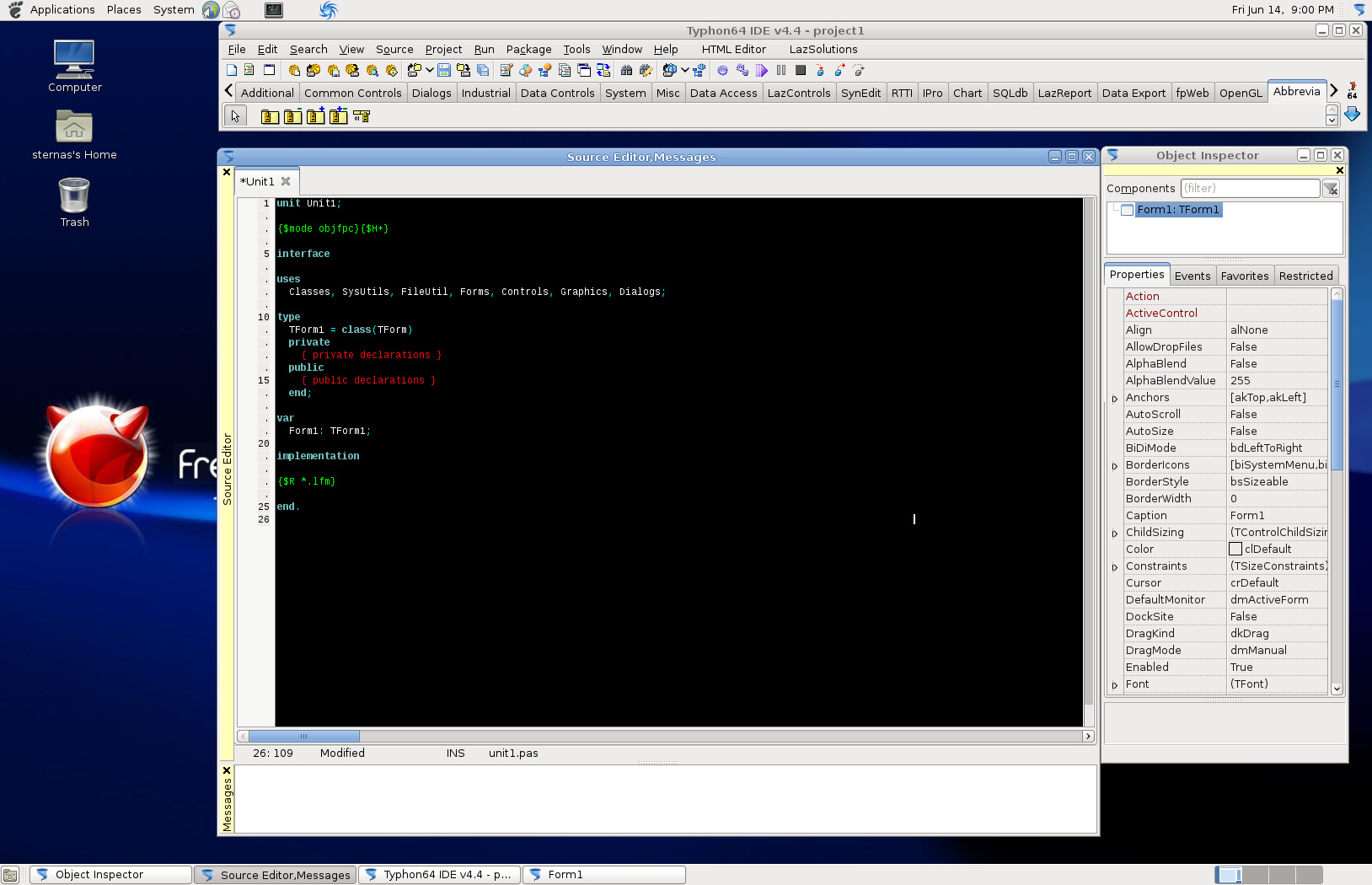Open the File menu
Viewport: 1372px width, 885px height.
coord(237,49)
